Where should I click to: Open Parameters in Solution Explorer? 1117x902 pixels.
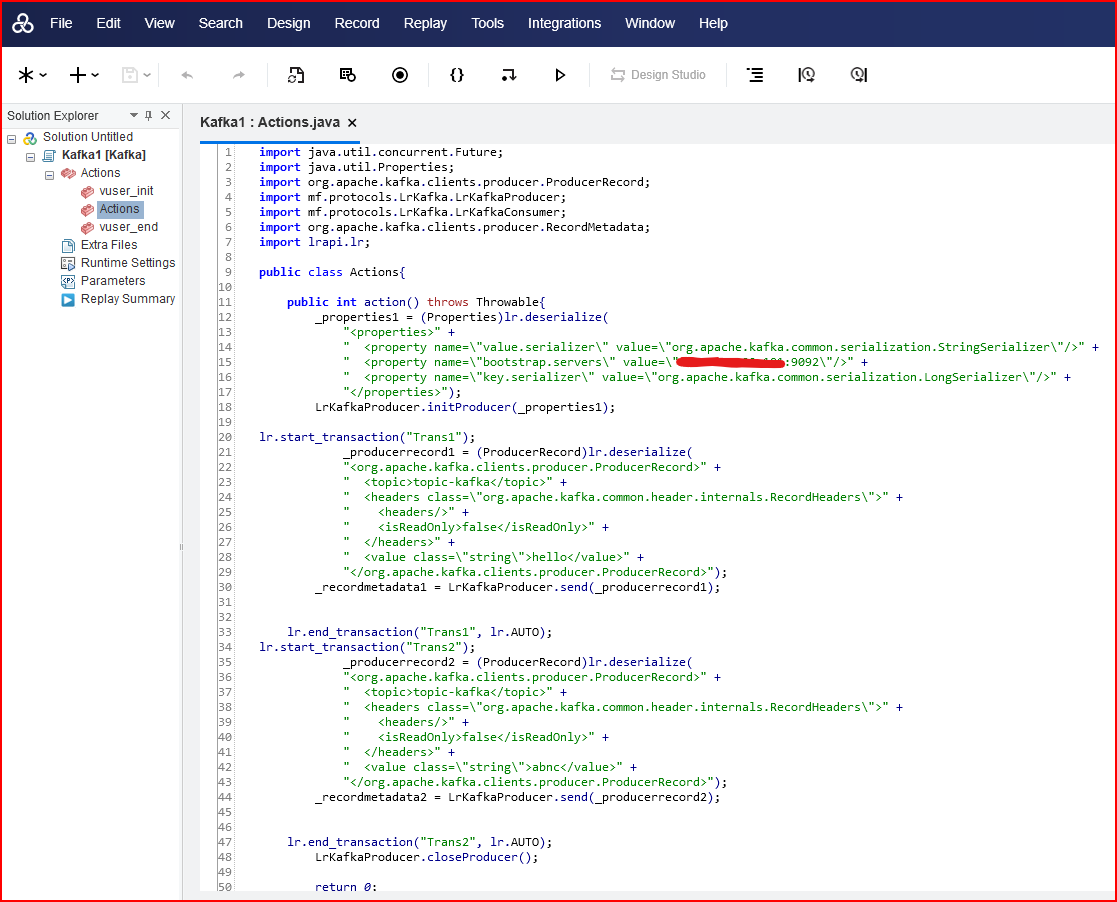(x=113, y=281)
